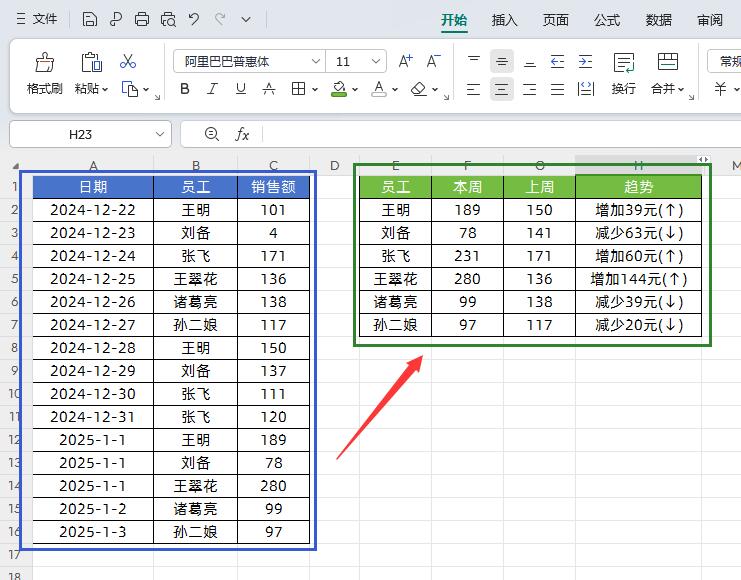741x580 pixels.
Task: Toggle Italic formatting
Action: [x=213, y=89]
